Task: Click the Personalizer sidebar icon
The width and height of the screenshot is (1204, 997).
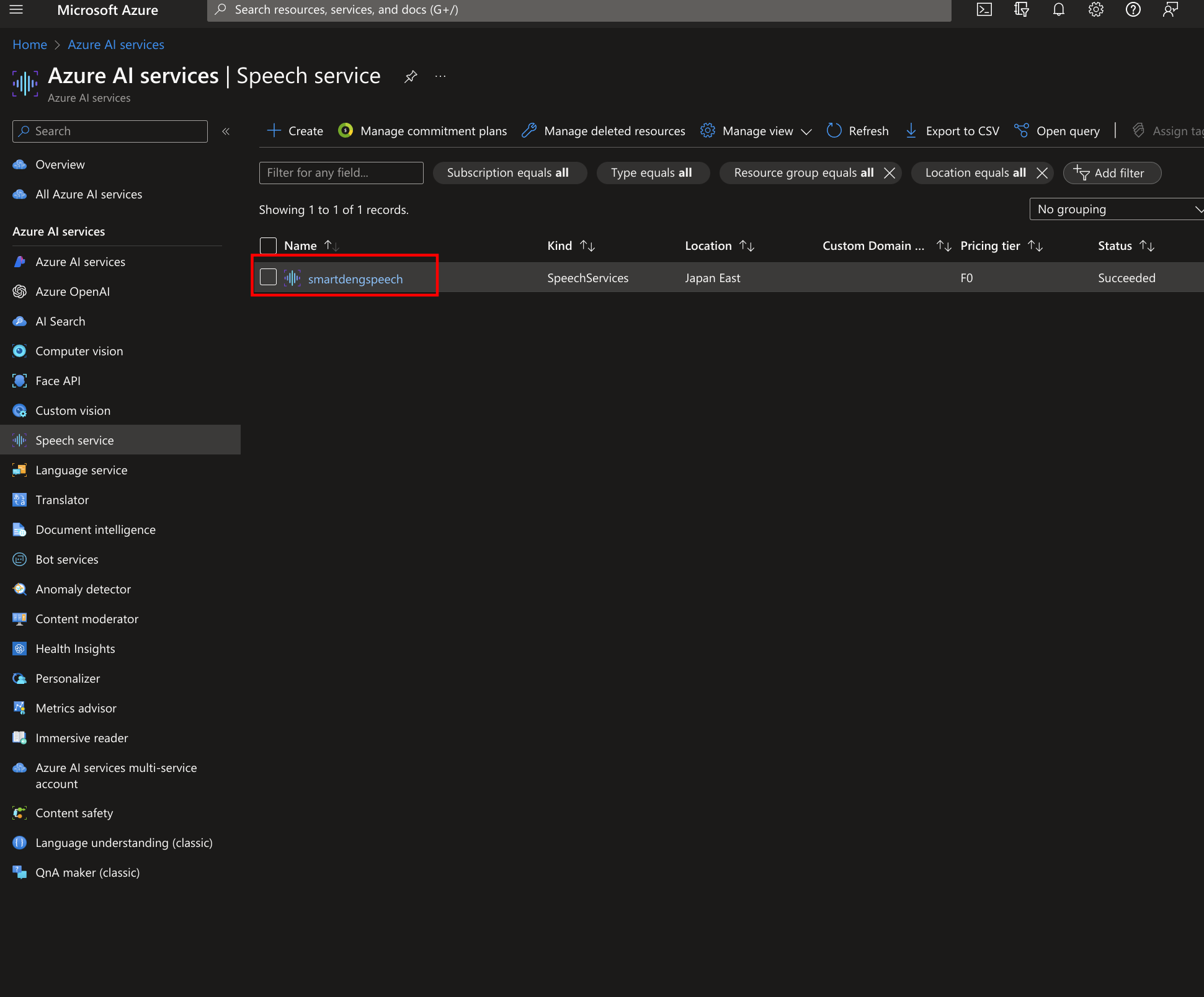Action: tap(20, 678)
